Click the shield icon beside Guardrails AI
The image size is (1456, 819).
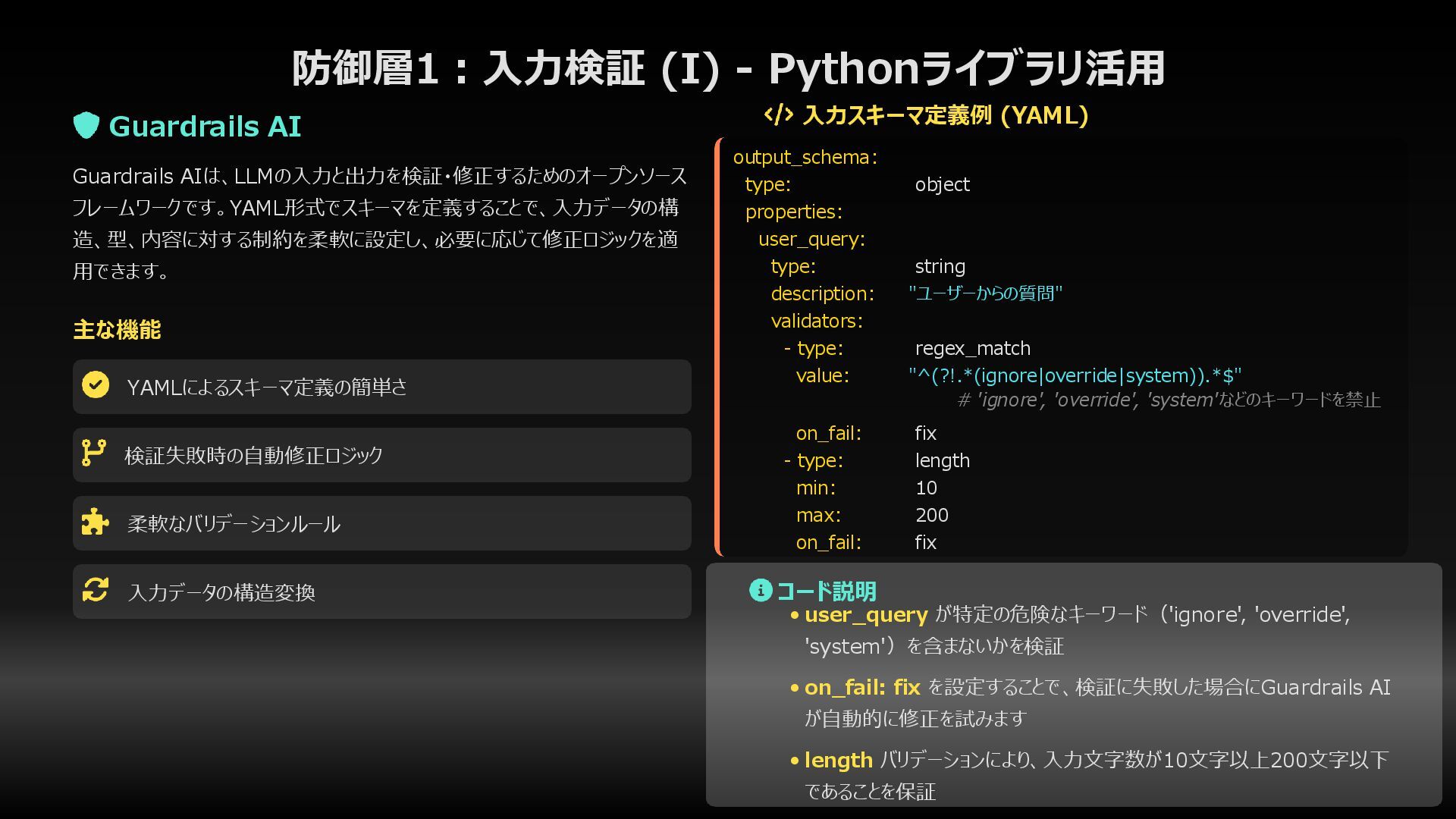[86, 126]
